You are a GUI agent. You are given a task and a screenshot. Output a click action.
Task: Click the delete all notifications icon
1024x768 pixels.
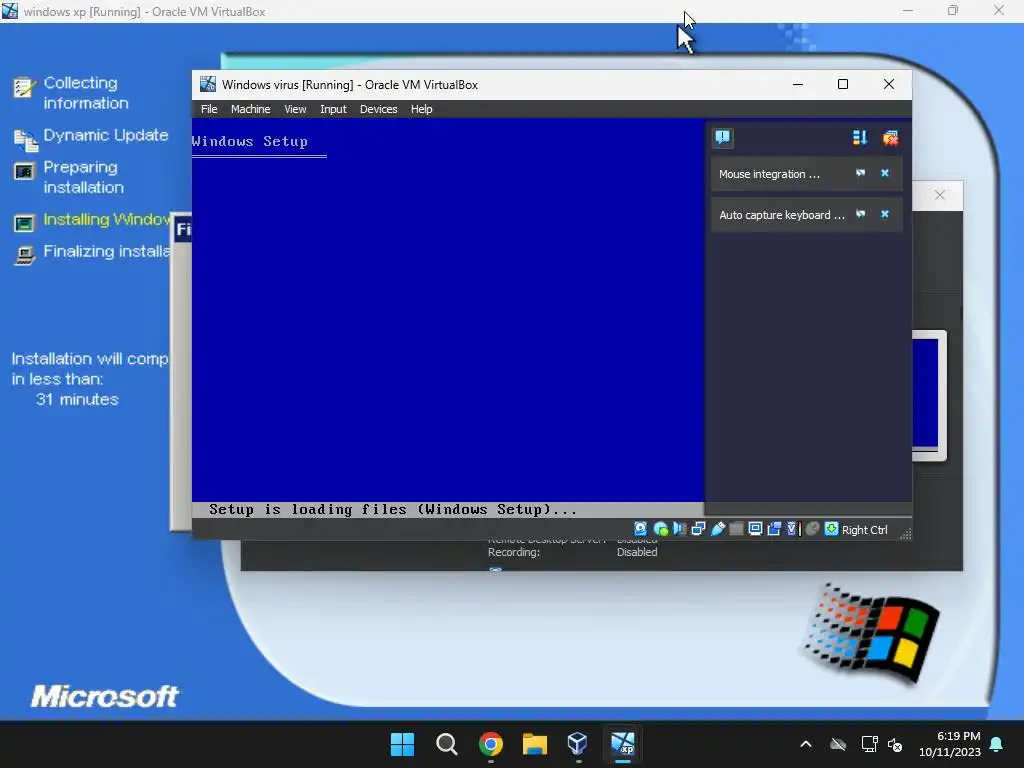(890, 138)
